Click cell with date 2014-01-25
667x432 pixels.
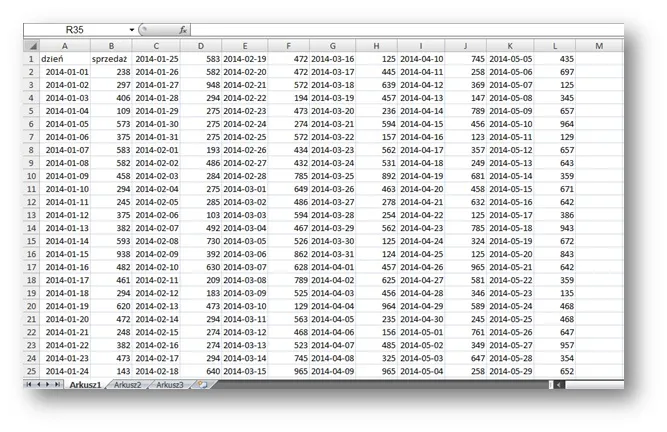(156, 59)
